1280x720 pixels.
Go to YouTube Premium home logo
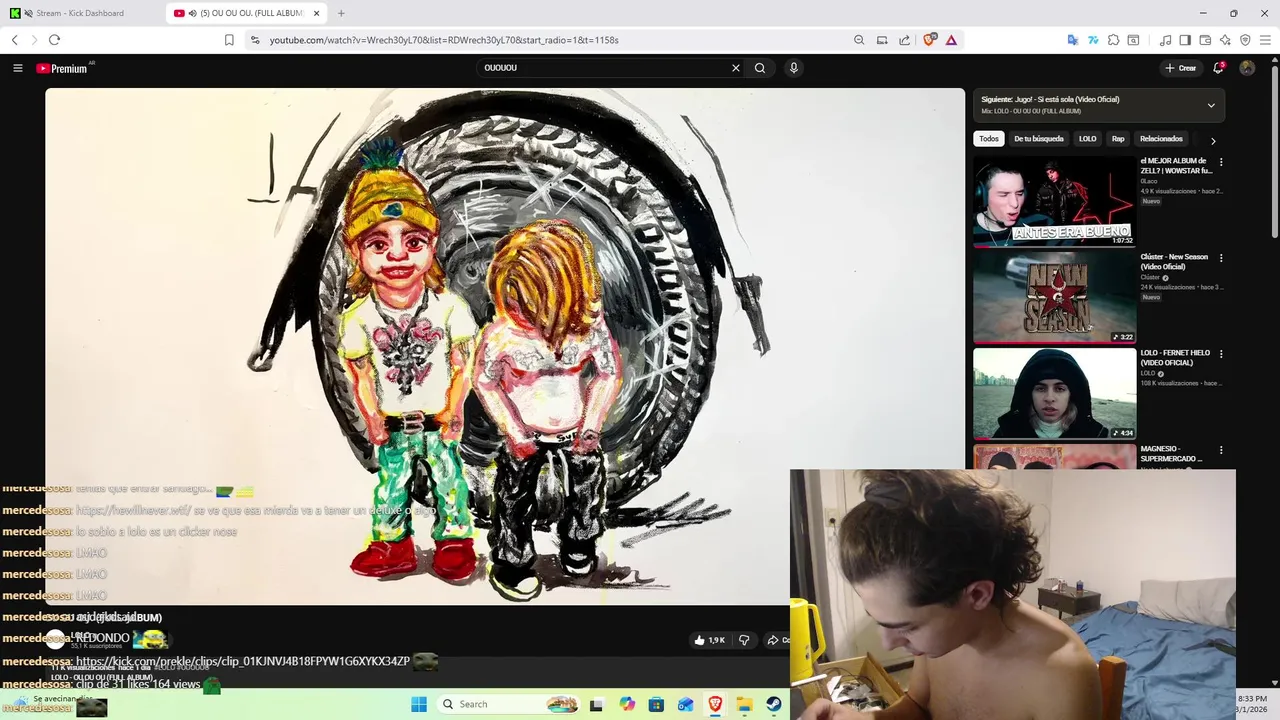[64, 68]
